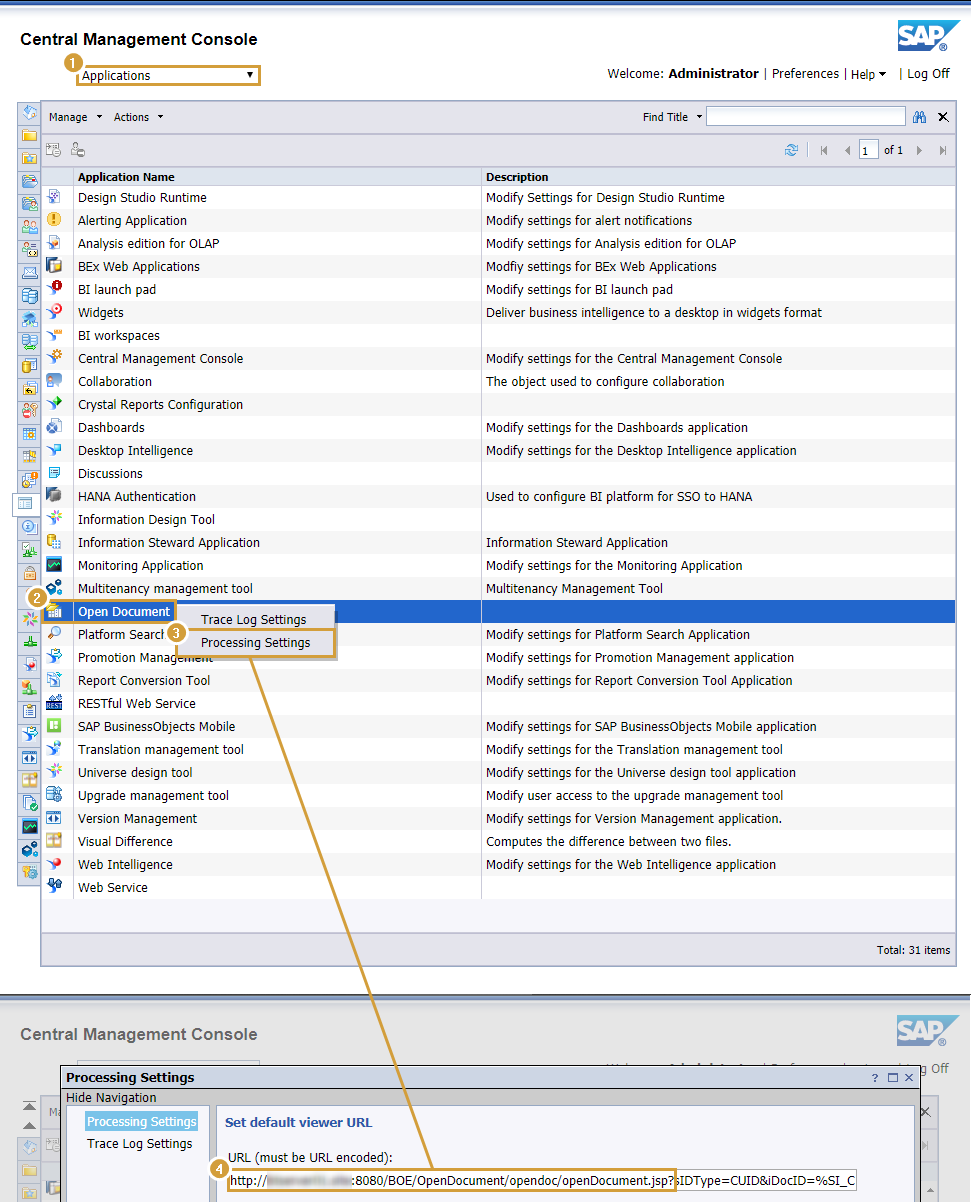971x1202 pixels.
Task: Click the Cryptographic Keys icon near the sidebar bottom
Action: click(x=29, y=871)
